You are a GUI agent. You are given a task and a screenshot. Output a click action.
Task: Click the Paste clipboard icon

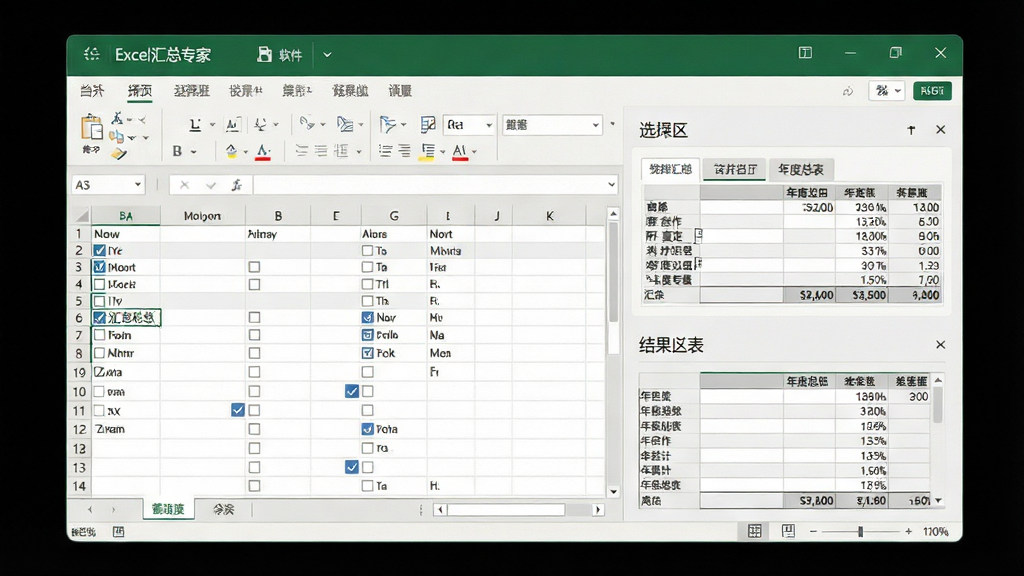[x=91, y=128]
